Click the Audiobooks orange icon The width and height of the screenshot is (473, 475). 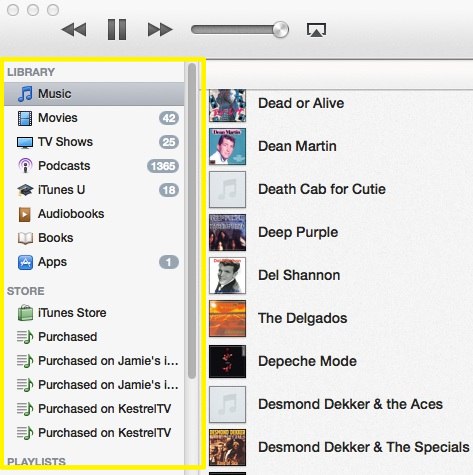pyautogui.click(x=25, y=214)
